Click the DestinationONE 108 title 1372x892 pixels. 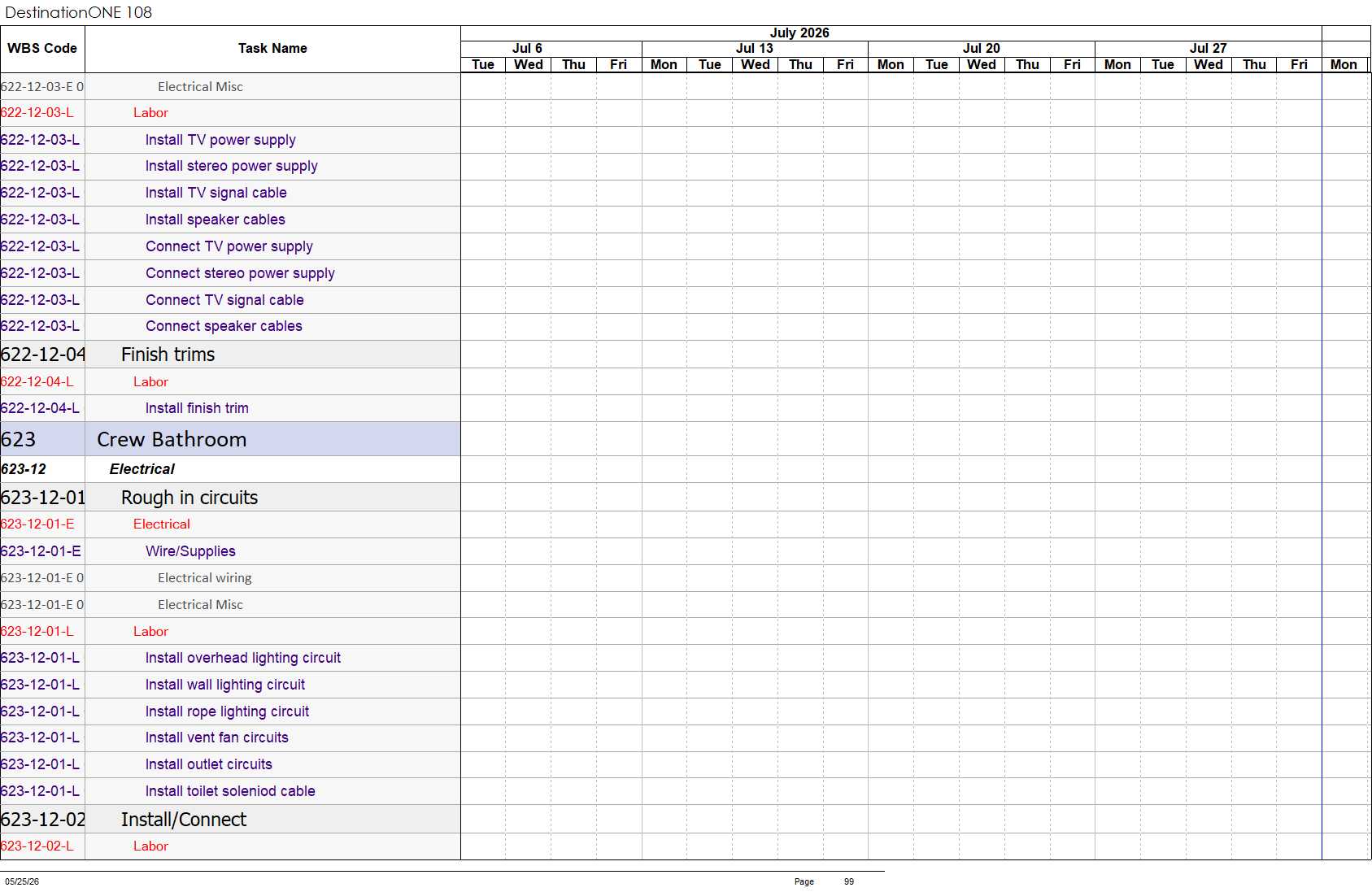78,12
